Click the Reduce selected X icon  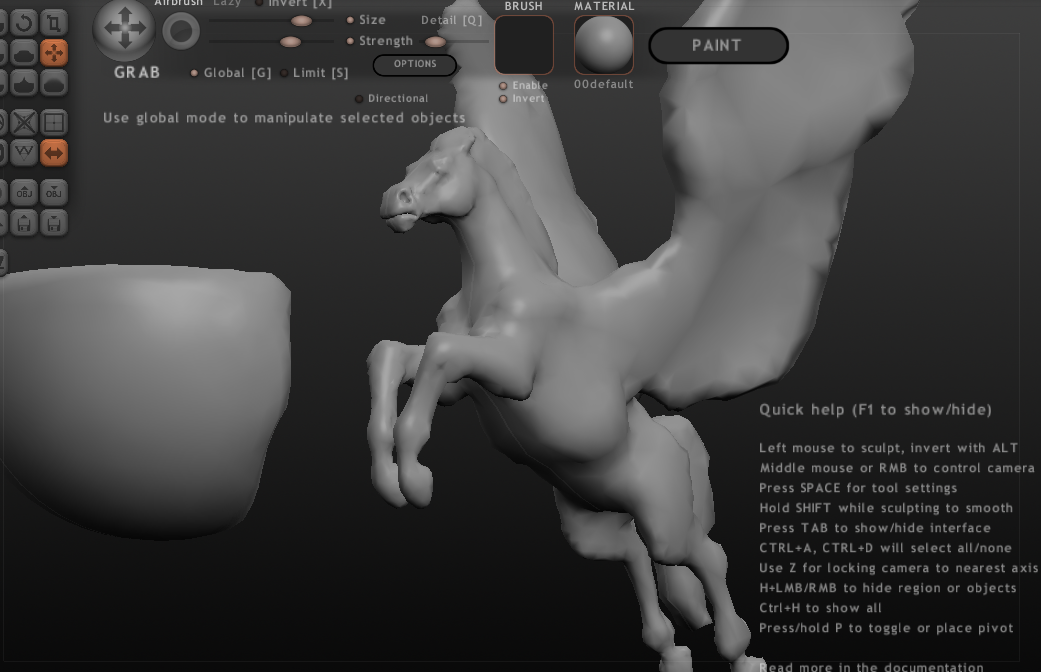pyautogui.click(x=24, y=122)
